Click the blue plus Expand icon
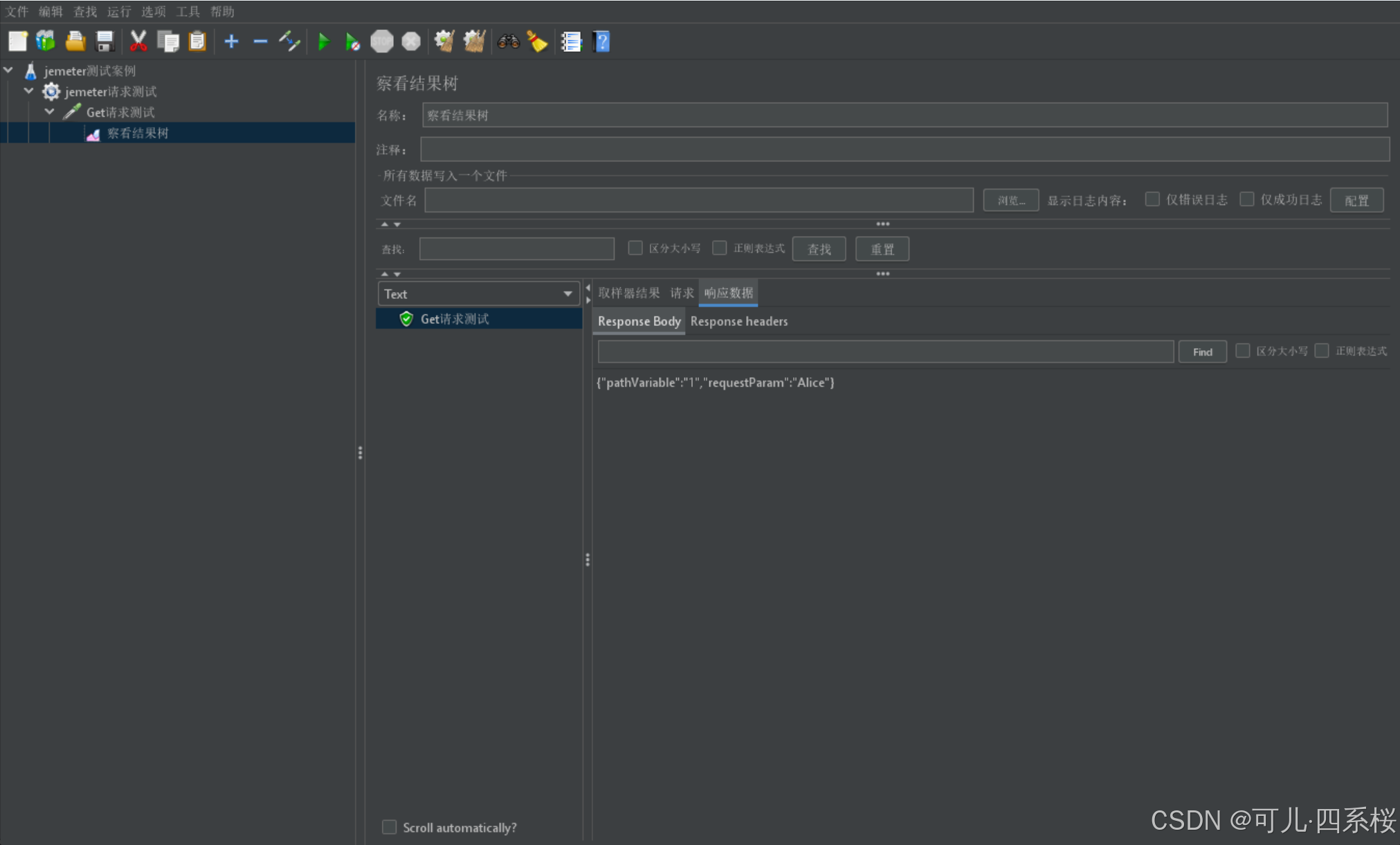Viewport: 1400px width, 845px height. (231, 42)
